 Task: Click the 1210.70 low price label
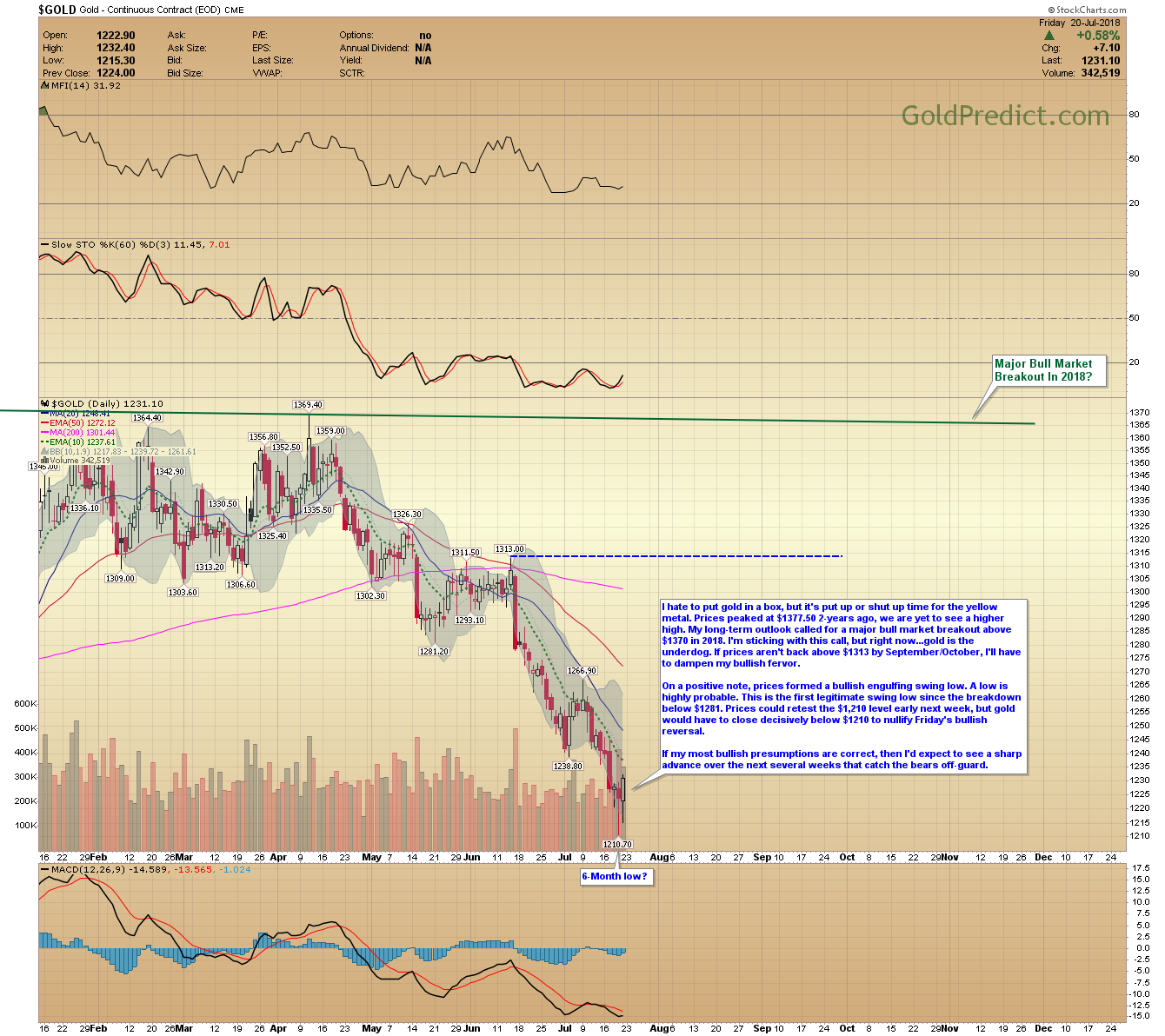pyautogui.click(x=617, y=844)
